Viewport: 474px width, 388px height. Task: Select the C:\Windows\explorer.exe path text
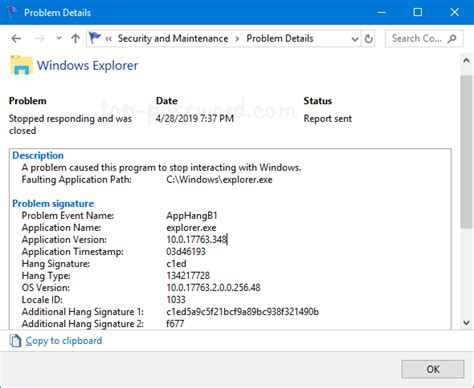(219, 180)
